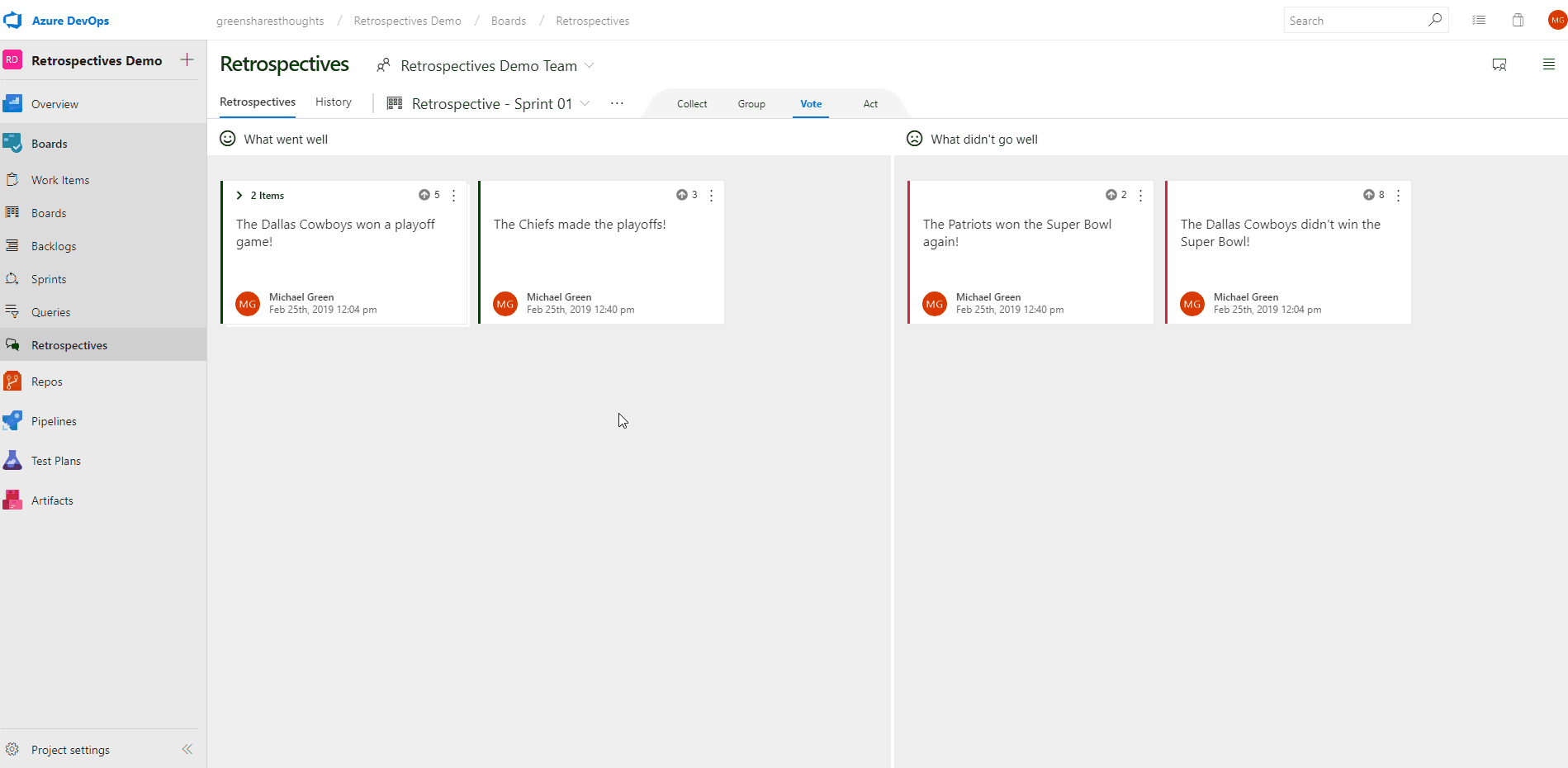Select Repos in the sidebar
The image size is (1568, 768).
click(47, 381)
